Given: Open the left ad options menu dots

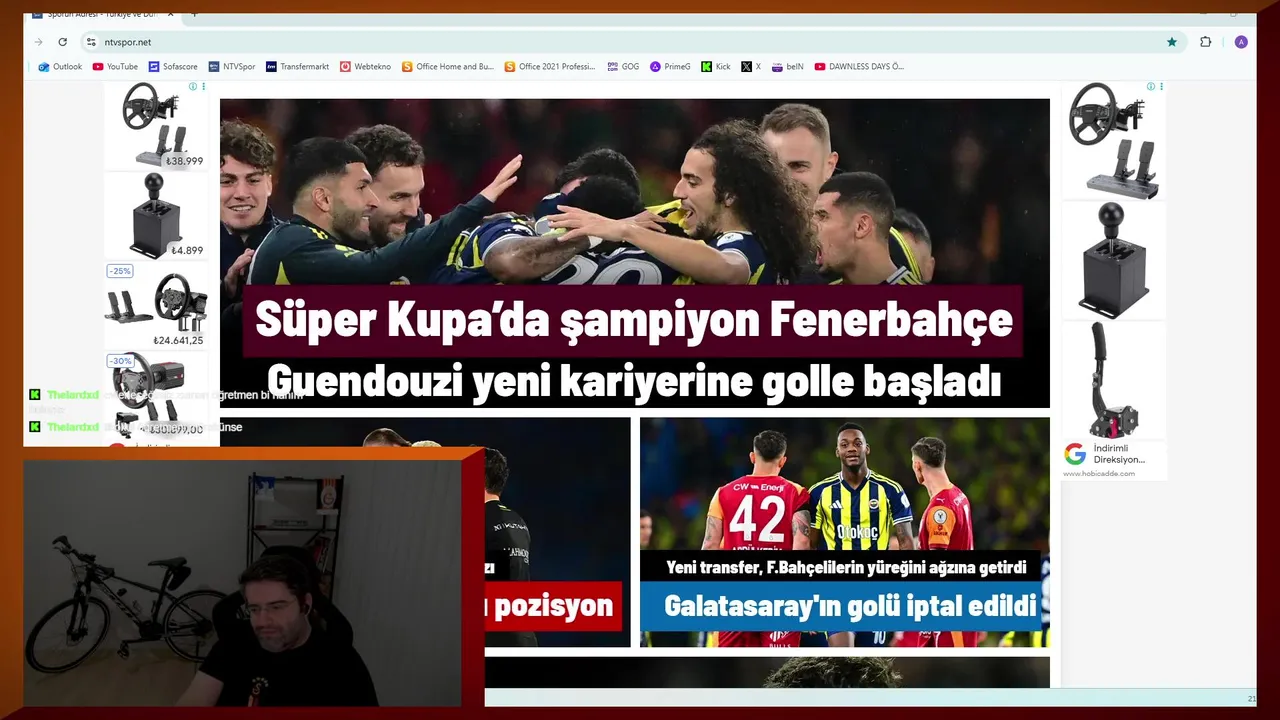Looking at the screenshot, I should point(204,87).
